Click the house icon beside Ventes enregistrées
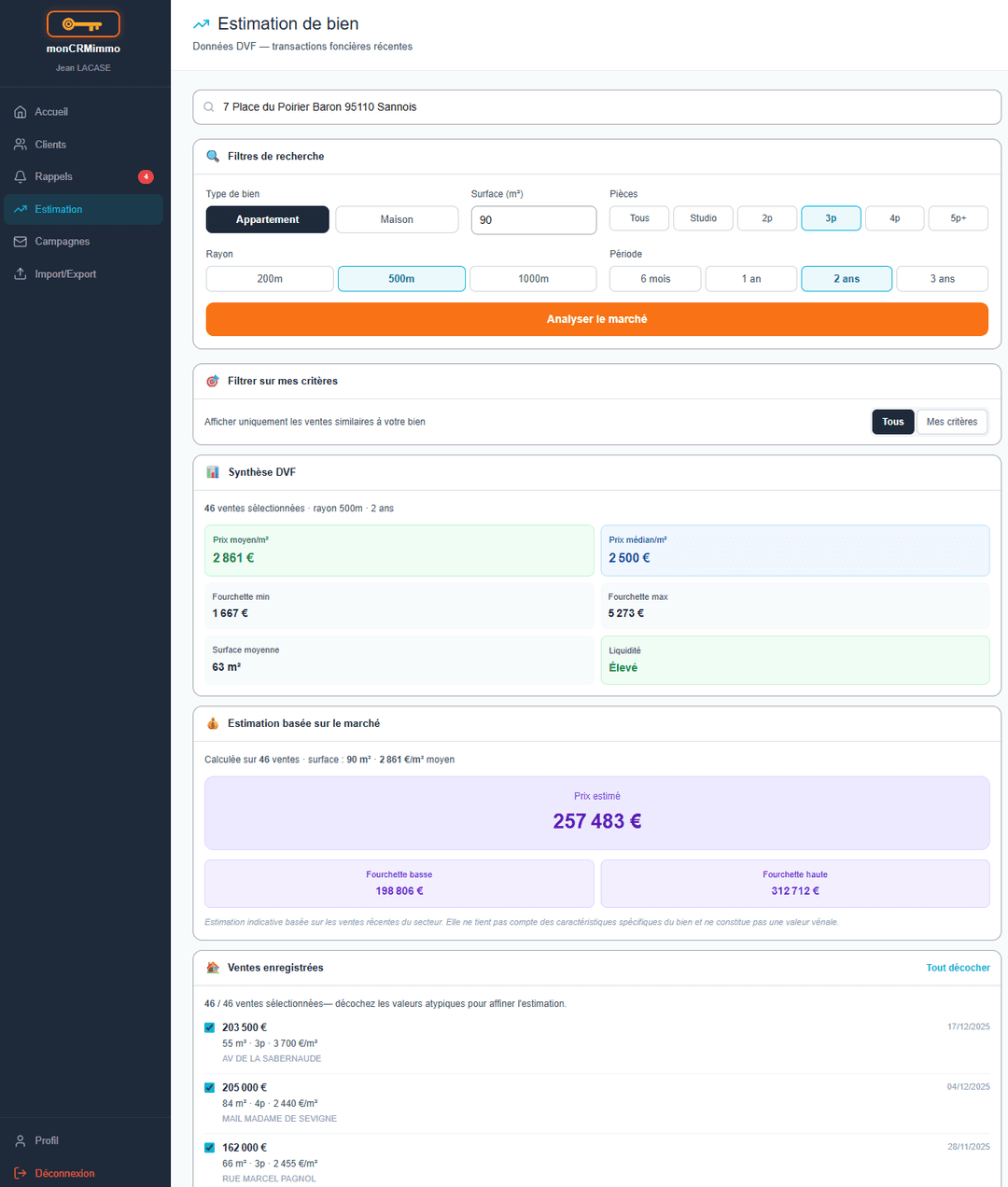The height and width of the screenshot is (1187, 1008). [213, 968]
